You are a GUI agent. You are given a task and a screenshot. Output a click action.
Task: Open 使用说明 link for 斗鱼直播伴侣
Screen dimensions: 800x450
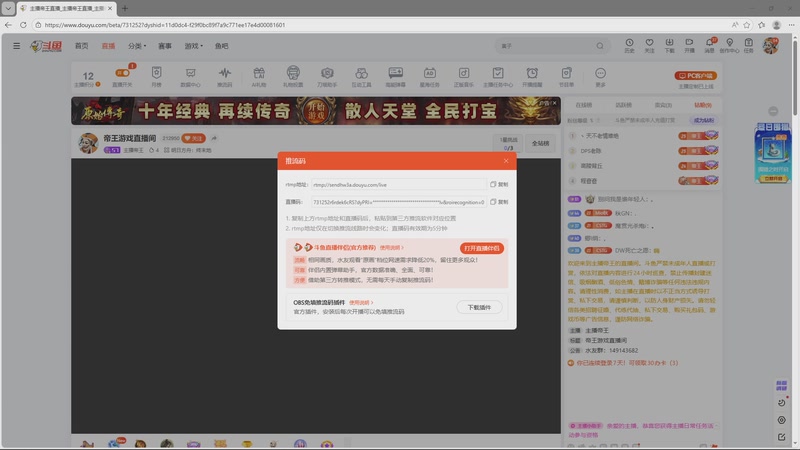(x=391, y=247)
